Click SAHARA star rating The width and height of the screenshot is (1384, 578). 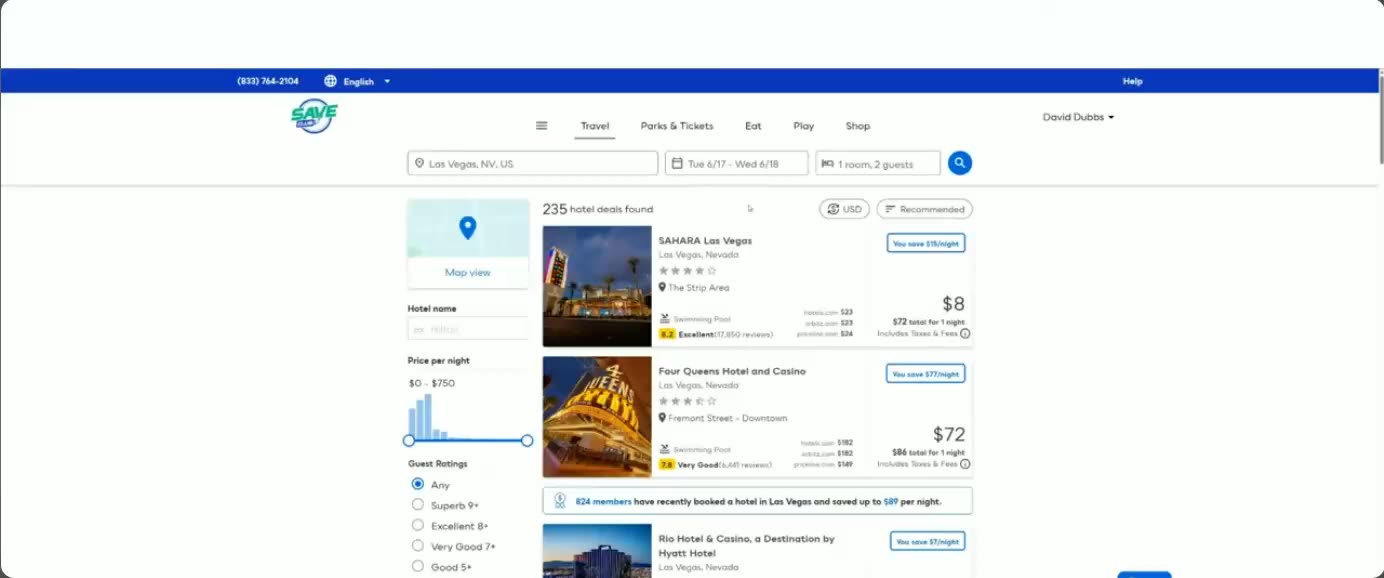click(x=687, y=270)
